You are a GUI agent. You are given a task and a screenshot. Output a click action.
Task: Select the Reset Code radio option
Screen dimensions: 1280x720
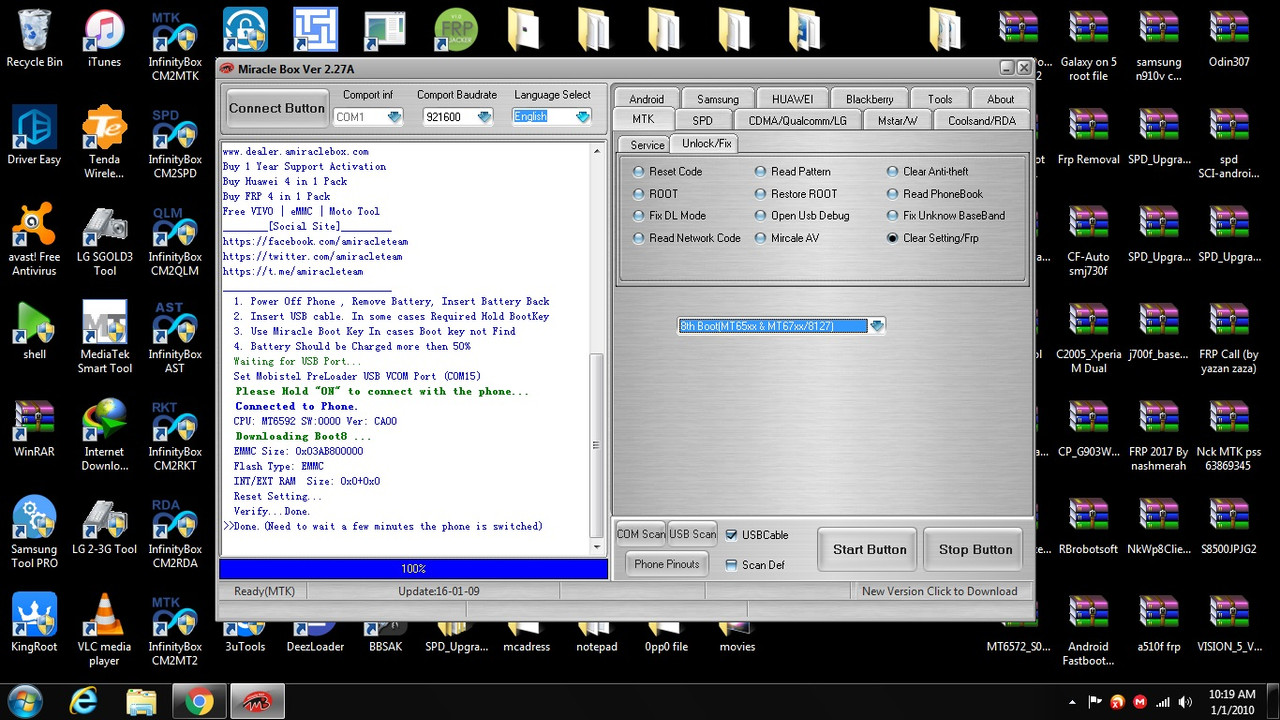tap(668, 172)
